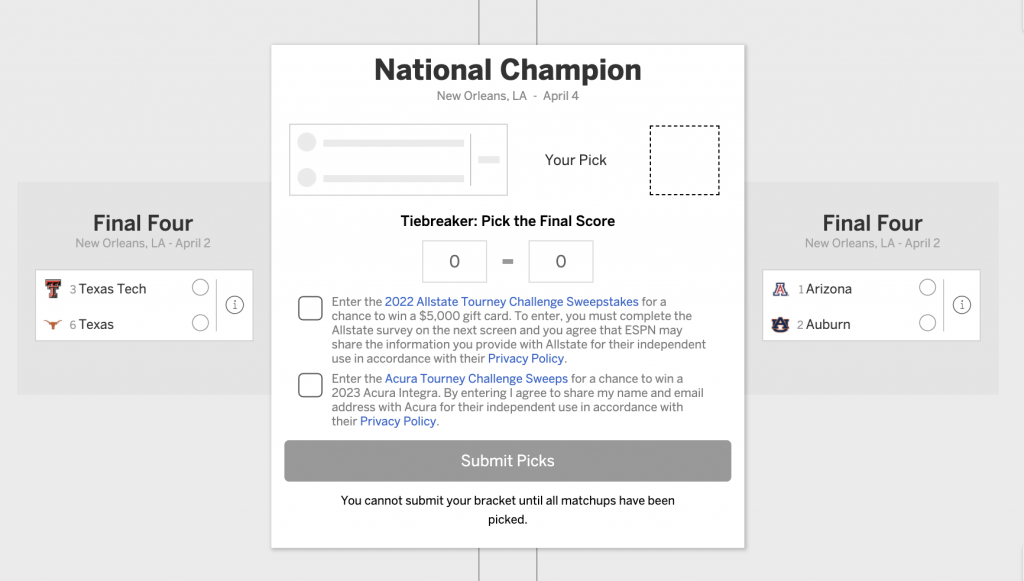This screenshot has width=1024, height=581.
Task: Click the Arizona Wildcats logo
Action: click(780, 289)
